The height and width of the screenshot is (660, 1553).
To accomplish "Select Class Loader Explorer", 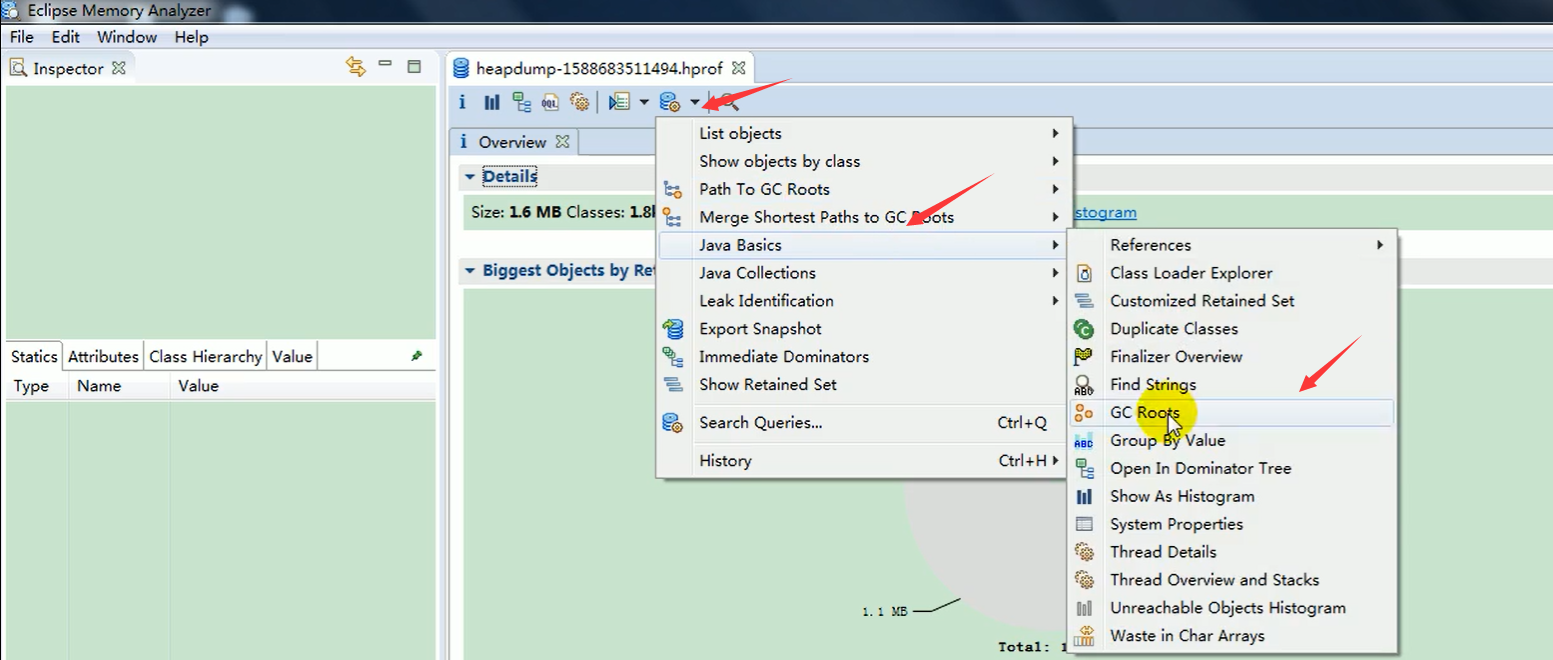I will 1232,273.
